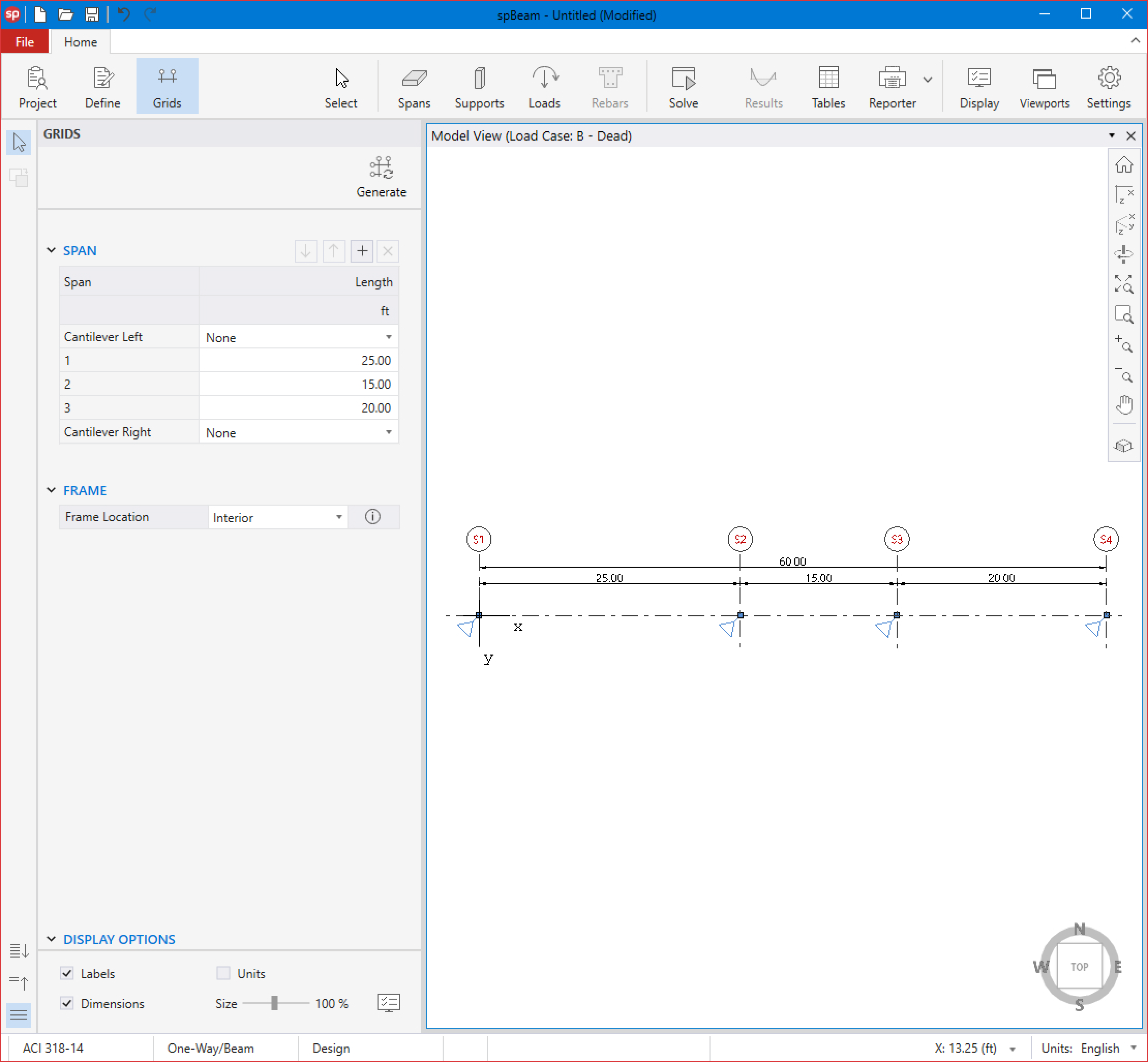Uncheck the Labels checkbox
Viewport: 1148px width, 1062px height.
(67, 973)
